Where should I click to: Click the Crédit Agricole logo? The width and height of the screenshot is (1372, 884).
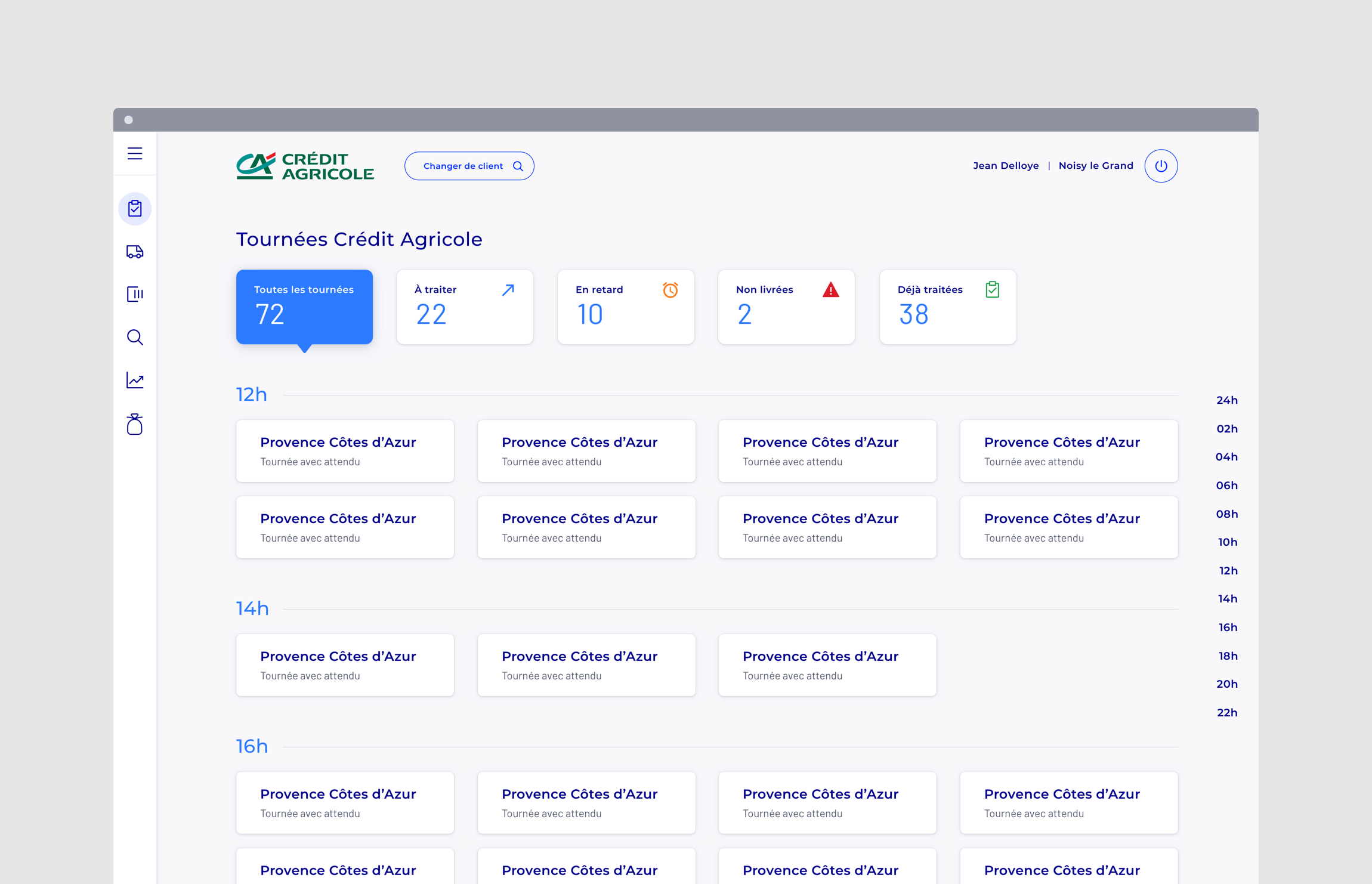(x=305, y=166)
